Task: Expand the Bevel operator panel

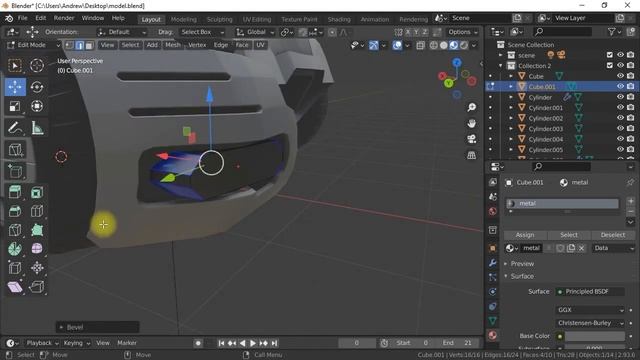Action: [98, 327]
